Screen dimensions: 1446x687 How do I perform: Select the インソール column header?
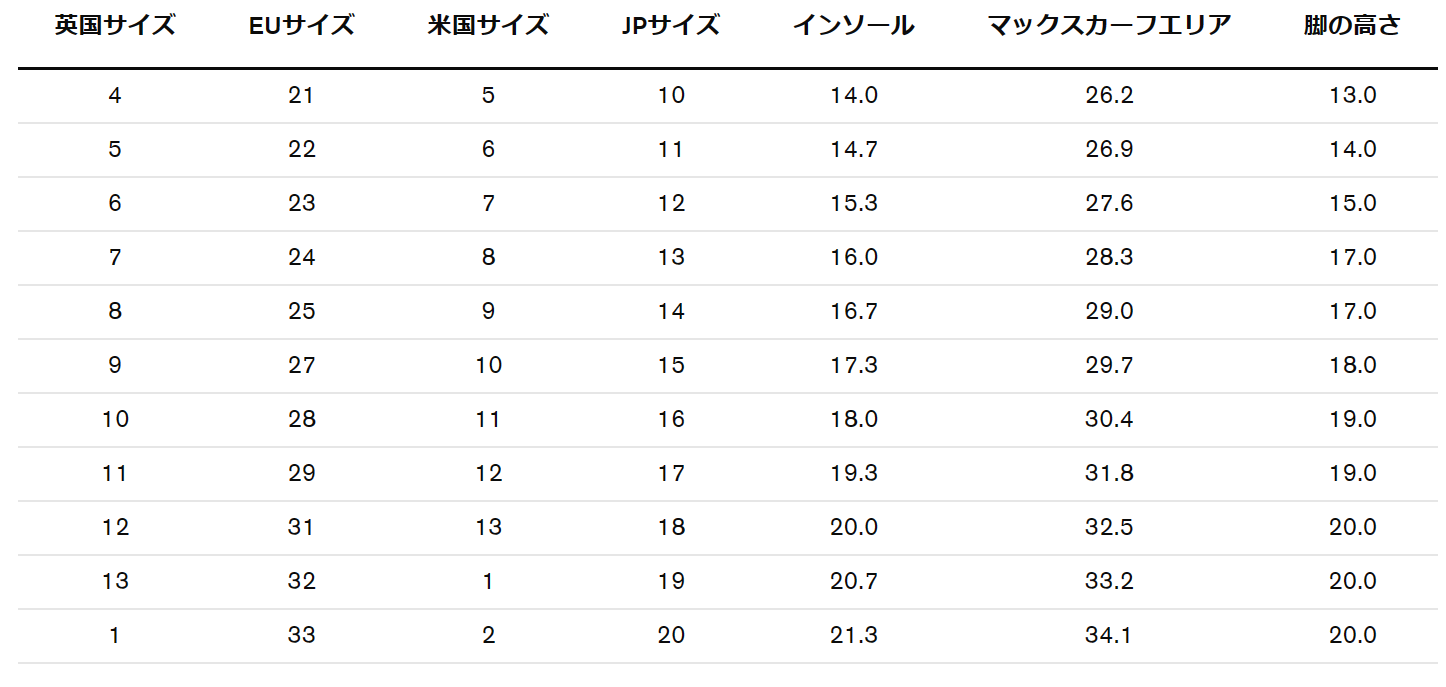click(853, 26)
